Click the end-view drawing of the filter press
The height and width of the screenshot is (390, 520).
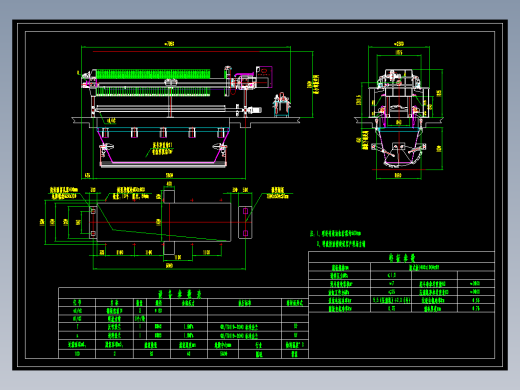(x=399, y=118)
